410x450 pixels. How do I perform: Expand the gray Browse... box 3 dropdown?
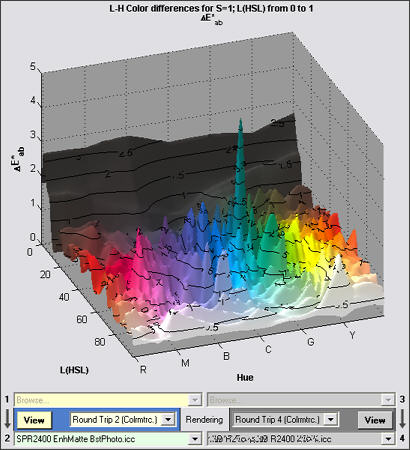pos(388,399)
